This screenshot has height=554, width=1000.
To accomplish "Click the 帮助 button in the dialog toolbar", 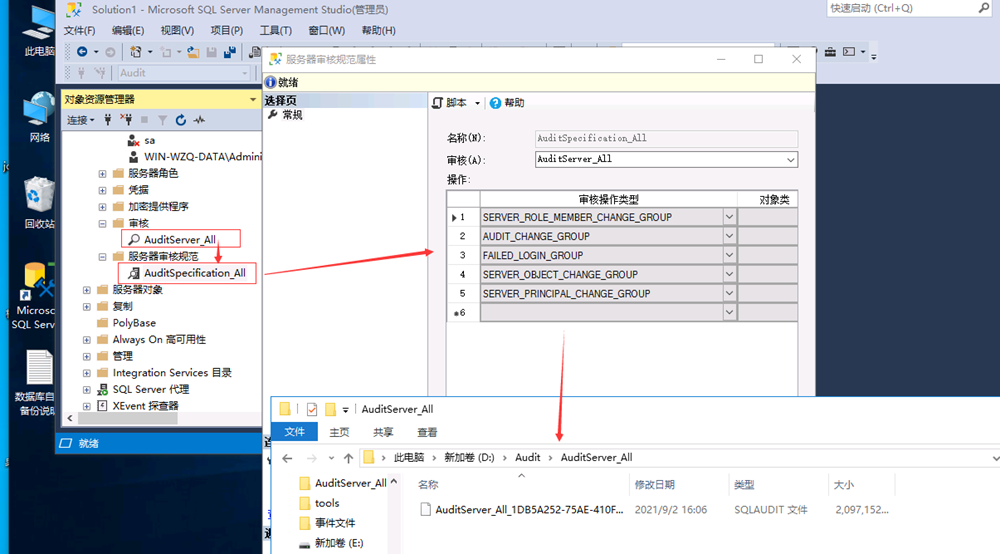I will [508, 103].
